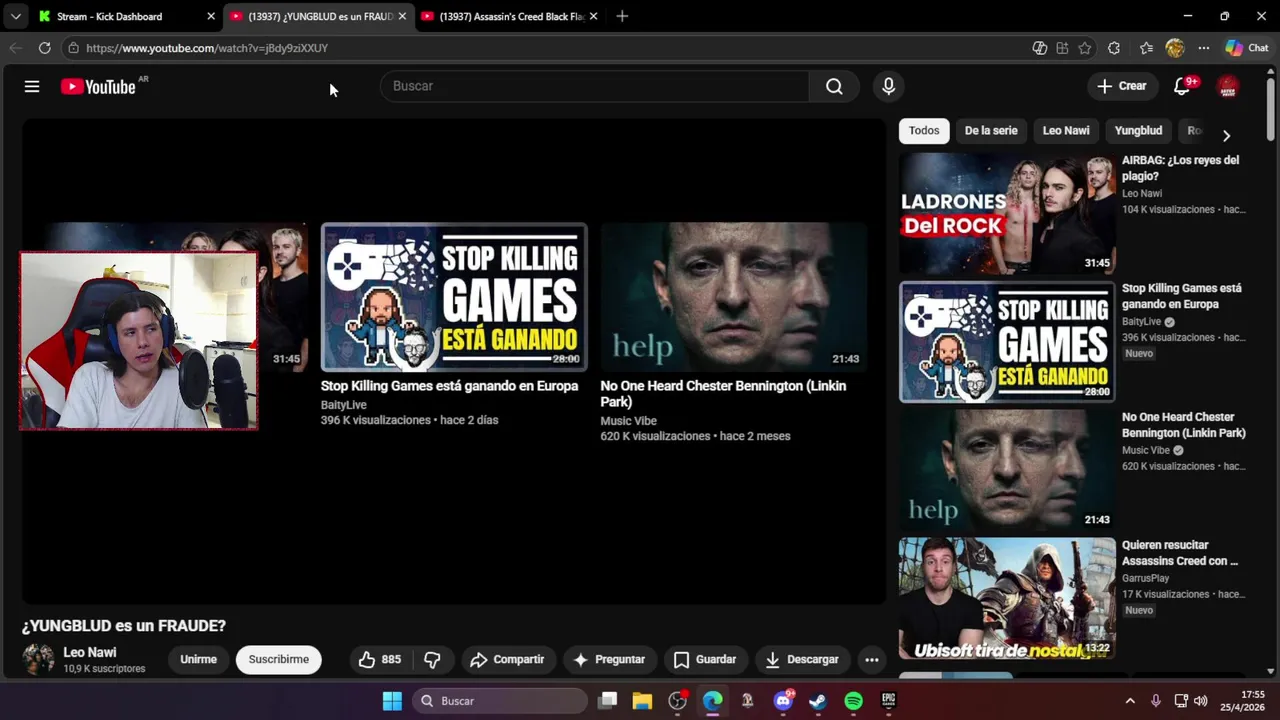Open the Leo Nawi channel name link
This screenshot has height=720, width=1280.
(90, 652)
